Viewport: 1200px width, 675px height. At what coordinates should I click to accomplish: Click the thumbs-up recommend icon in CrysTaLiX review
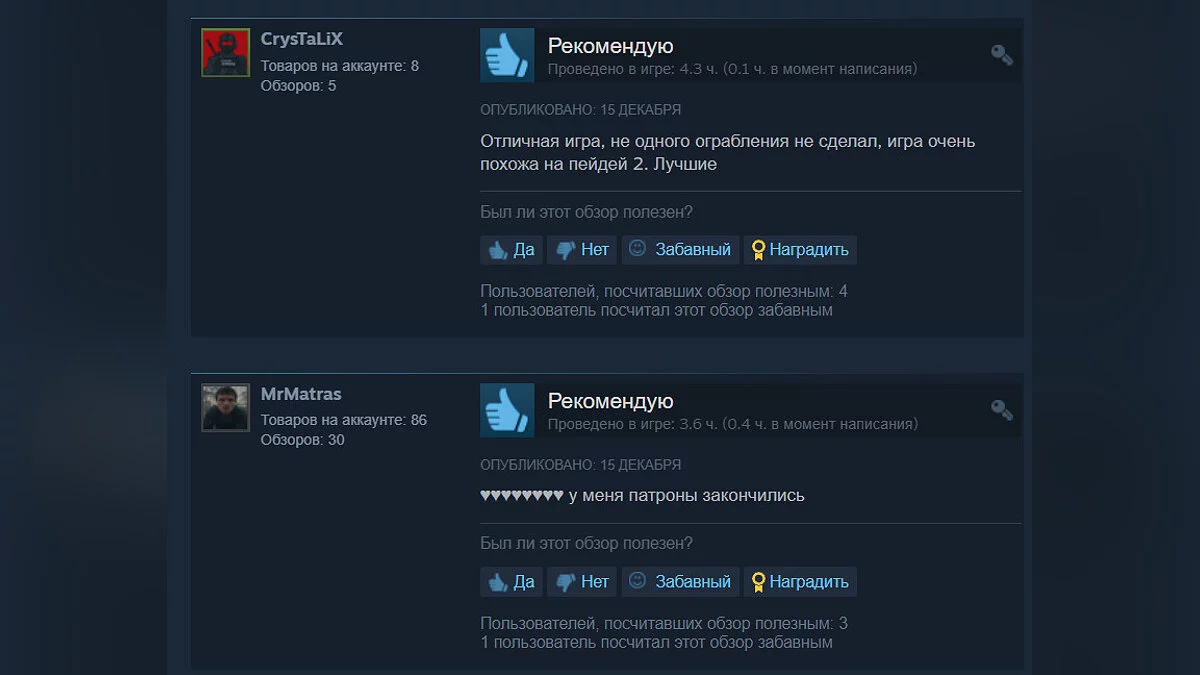coord(507,55)
